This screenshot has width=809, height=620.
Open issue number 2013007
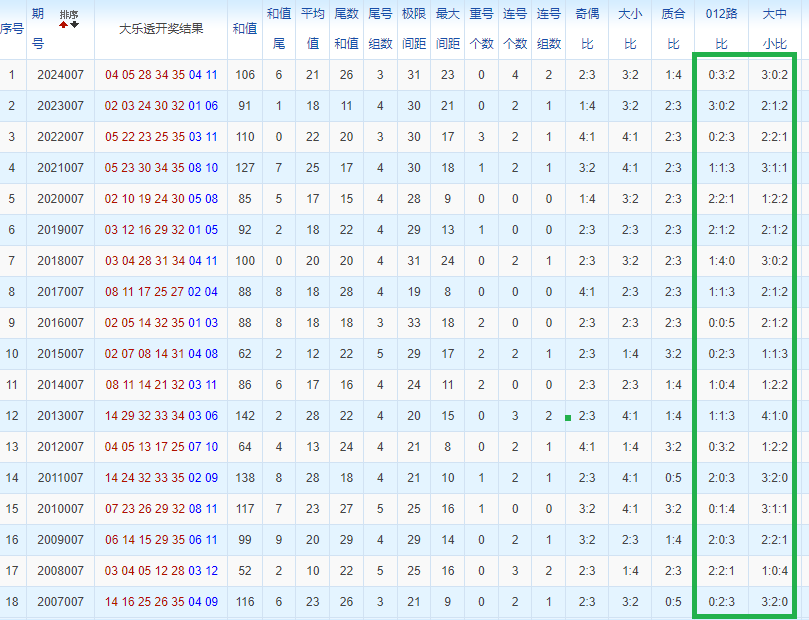click(x=60, y=416)
